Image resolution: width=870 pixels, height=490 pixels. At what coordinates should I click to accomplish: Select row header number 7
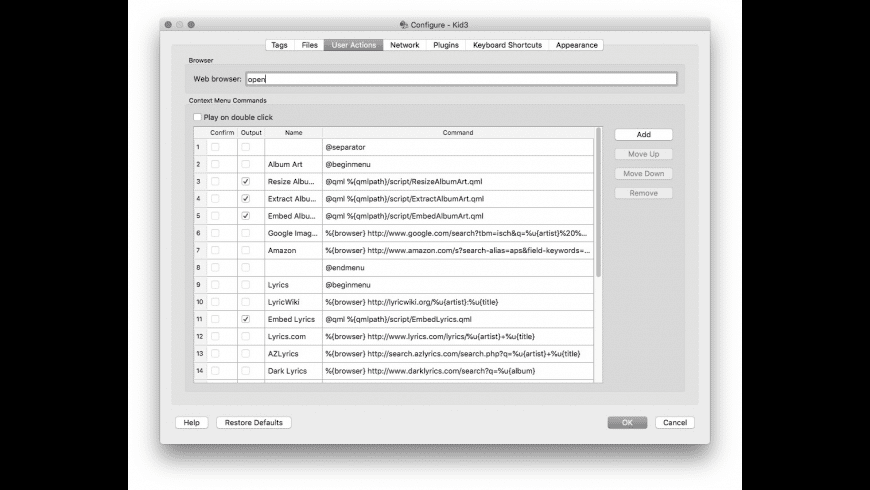point(200,250)
